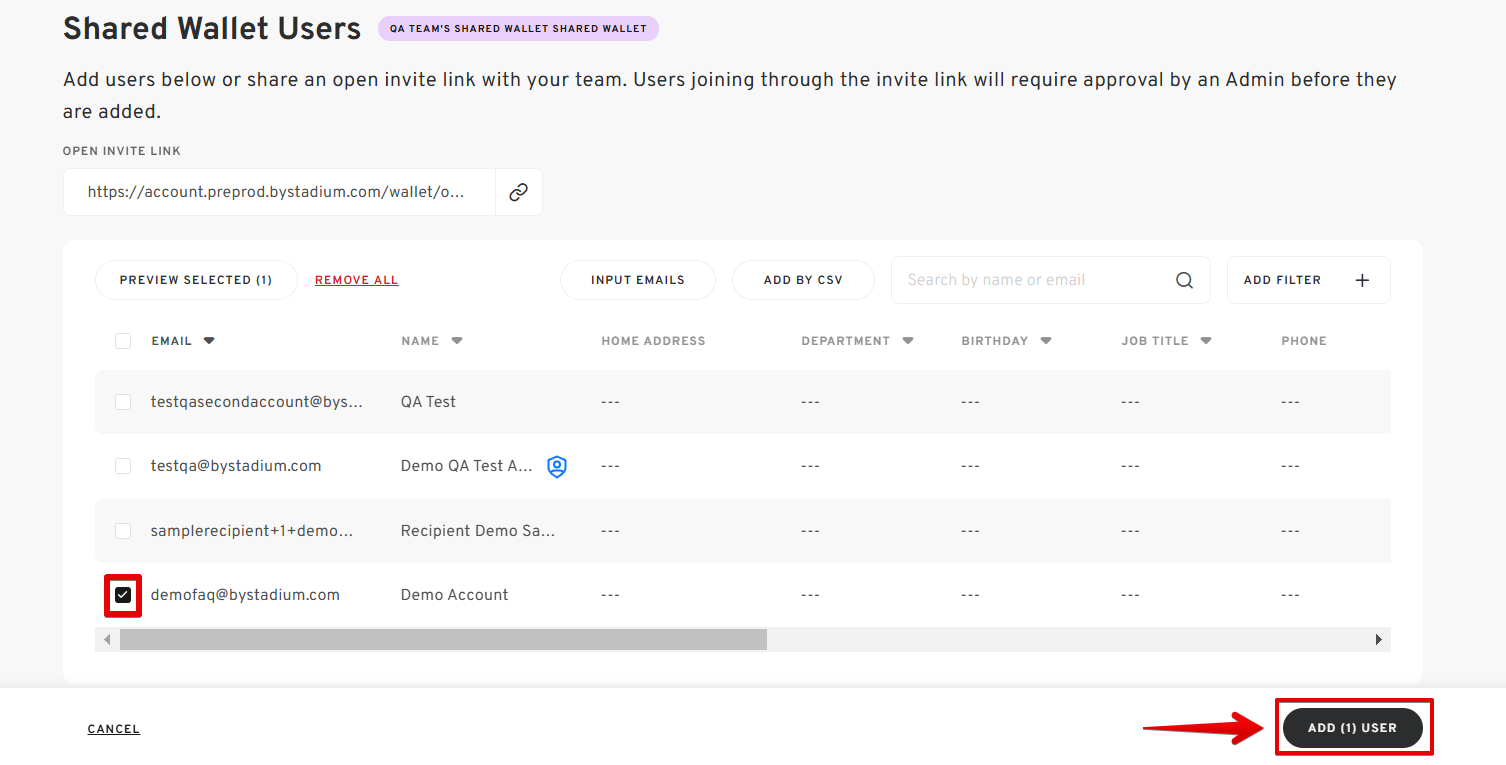1506x765 pixels.
Task: Sort by the Job Title column arrow
Action: pyautogui.click(x=1206, y=341)
